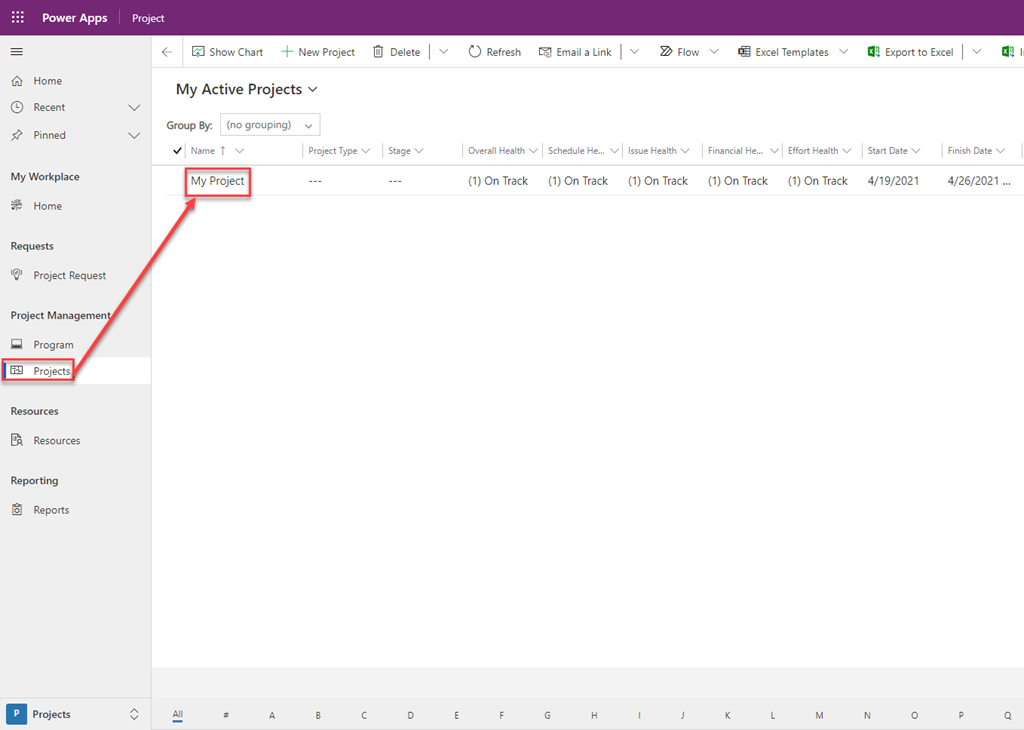Click the Show Chart button

pyautogui.click(x=227, y=52)
